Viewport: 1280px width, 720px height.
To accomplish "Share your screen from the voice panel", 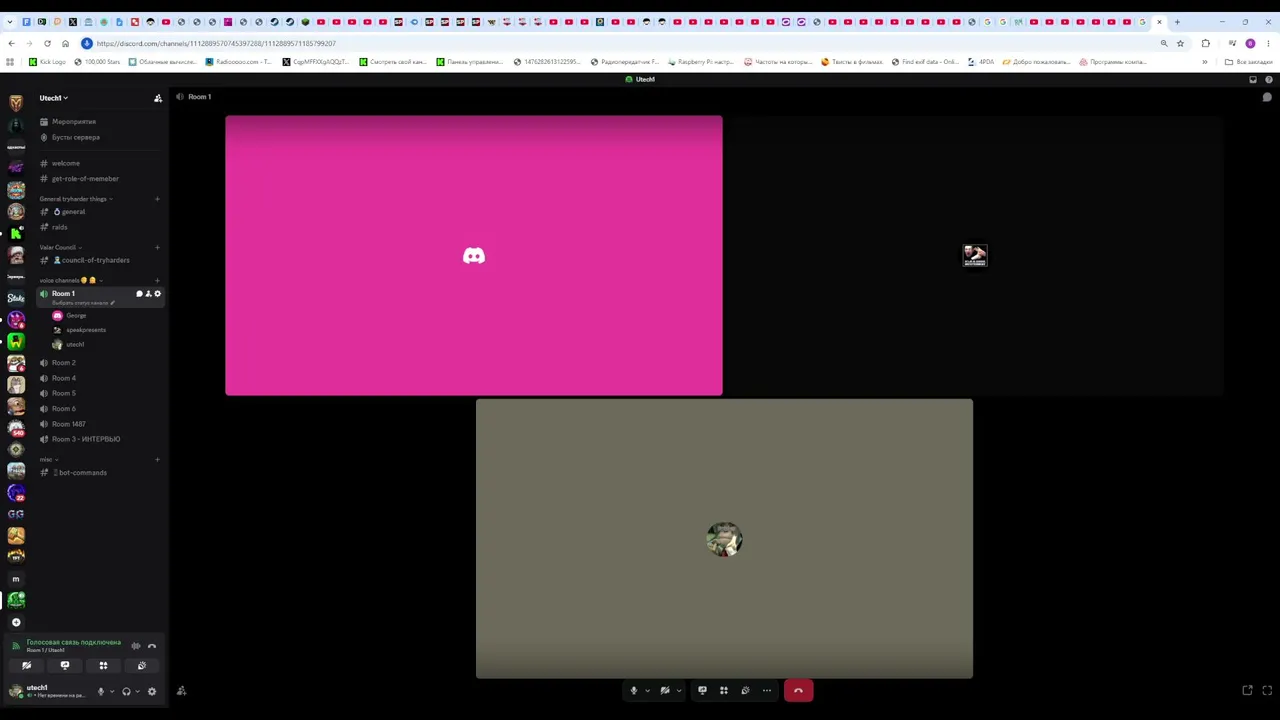I will coord(65,665).
